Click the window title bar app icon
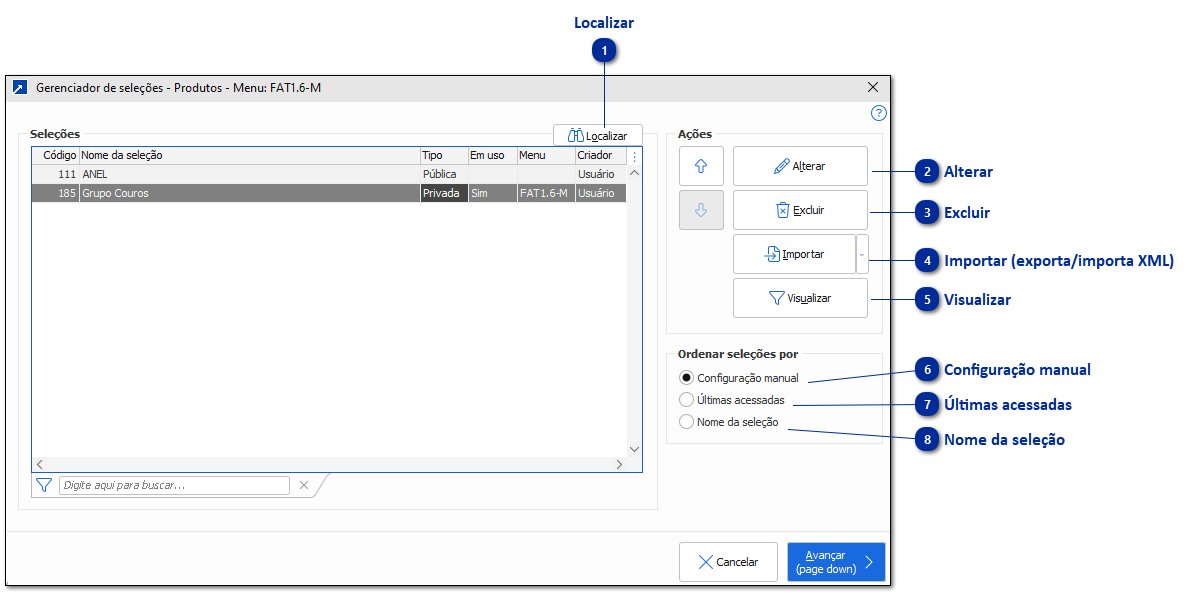This screenshot has width=1190, height=595. click(20, 88)
